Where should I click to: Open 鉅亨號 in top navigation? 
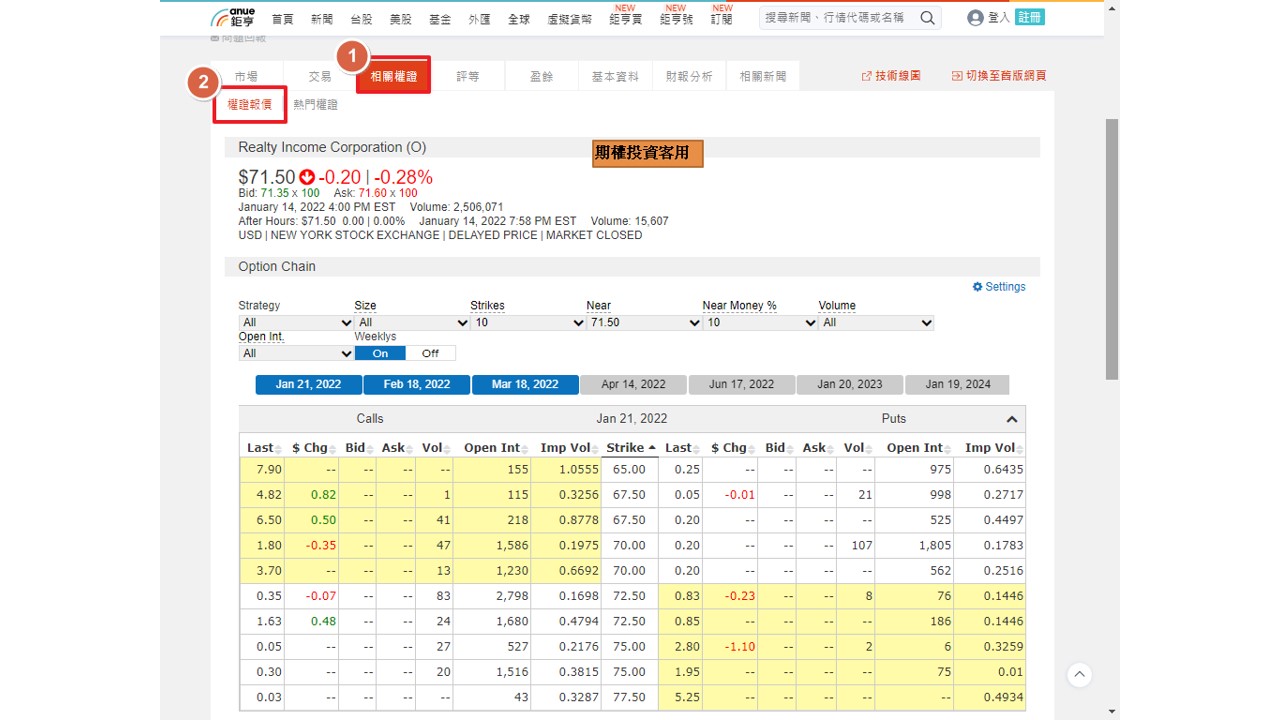pos(677,19)
